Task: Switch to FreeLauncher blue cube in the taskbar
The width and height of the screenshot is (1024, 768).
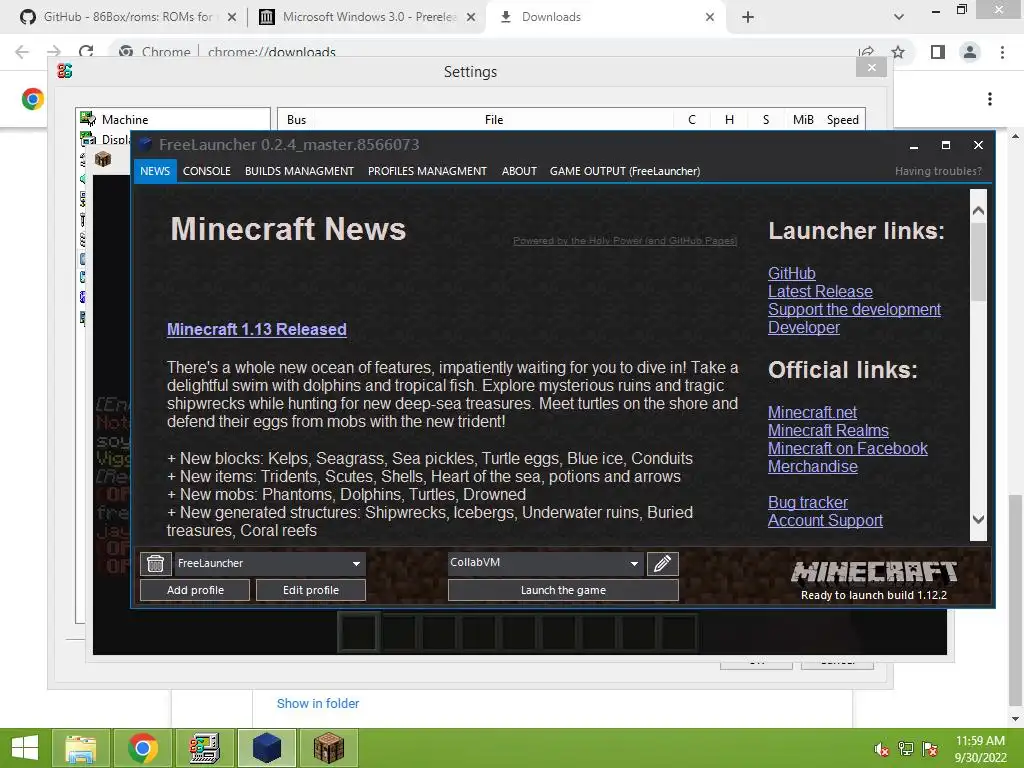Action: [x=266, y=748]
